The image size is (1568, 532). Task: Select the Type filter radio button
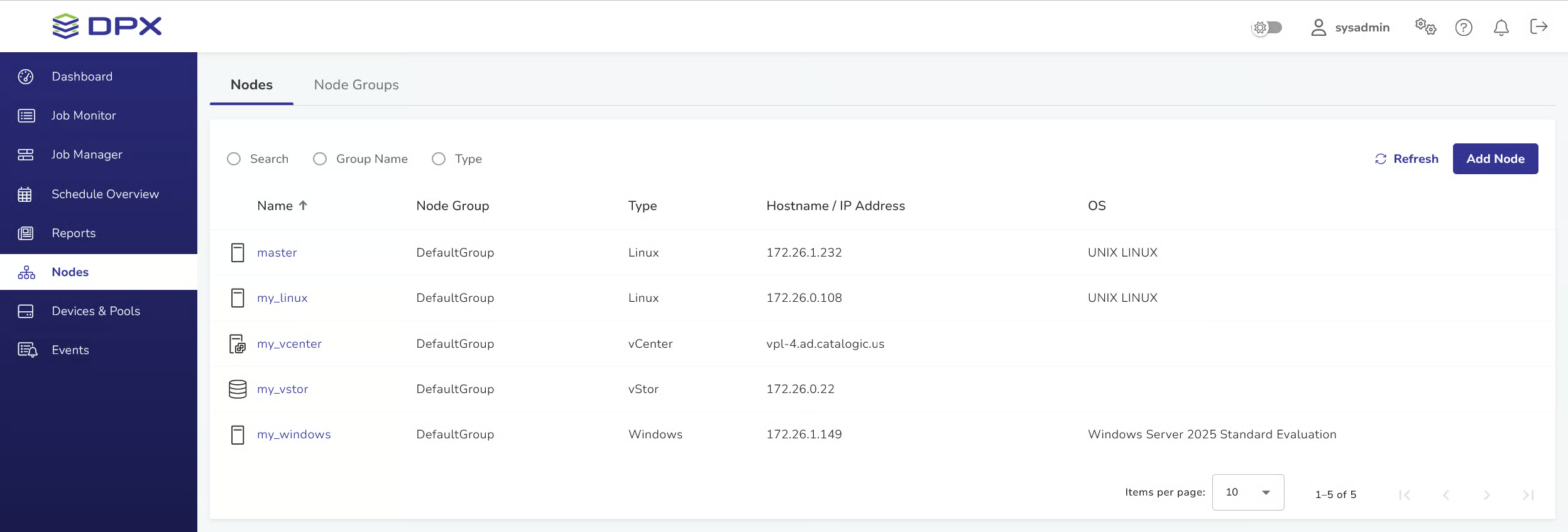[x=439, y=159]
